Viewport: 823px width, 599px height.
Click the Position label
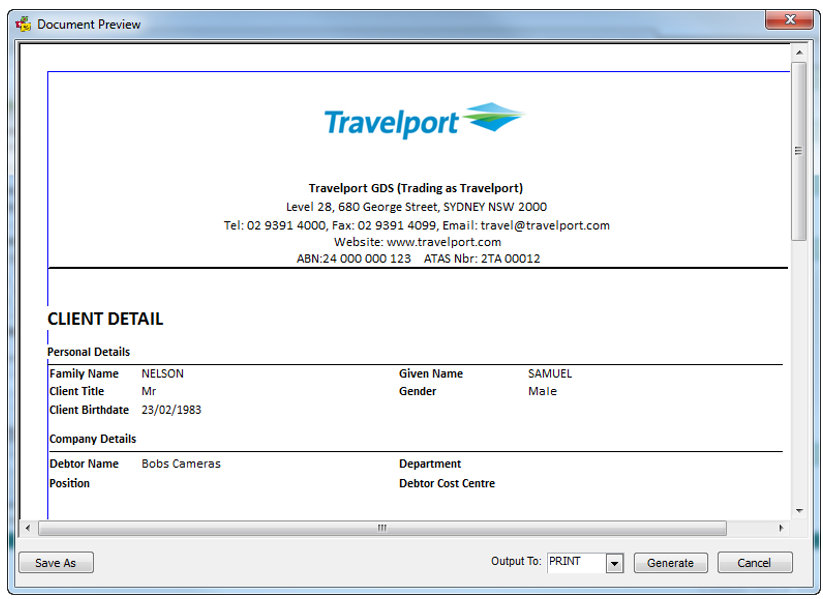[69, 483]
